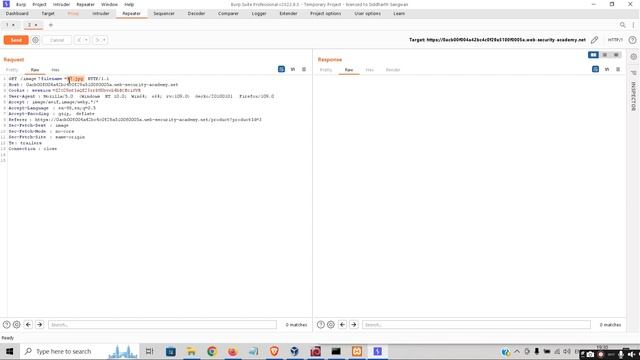
Task: Select side-by-side layout view
Action: (x=593, y=55)
